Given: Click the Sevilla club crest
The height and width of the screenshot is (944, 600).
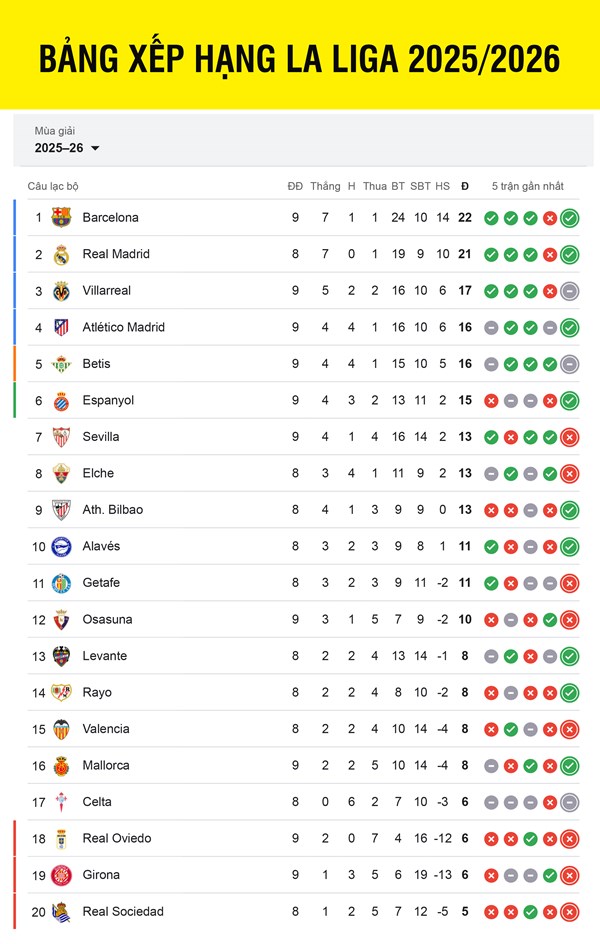Looking at the screenshot, I should coord(62,437).
